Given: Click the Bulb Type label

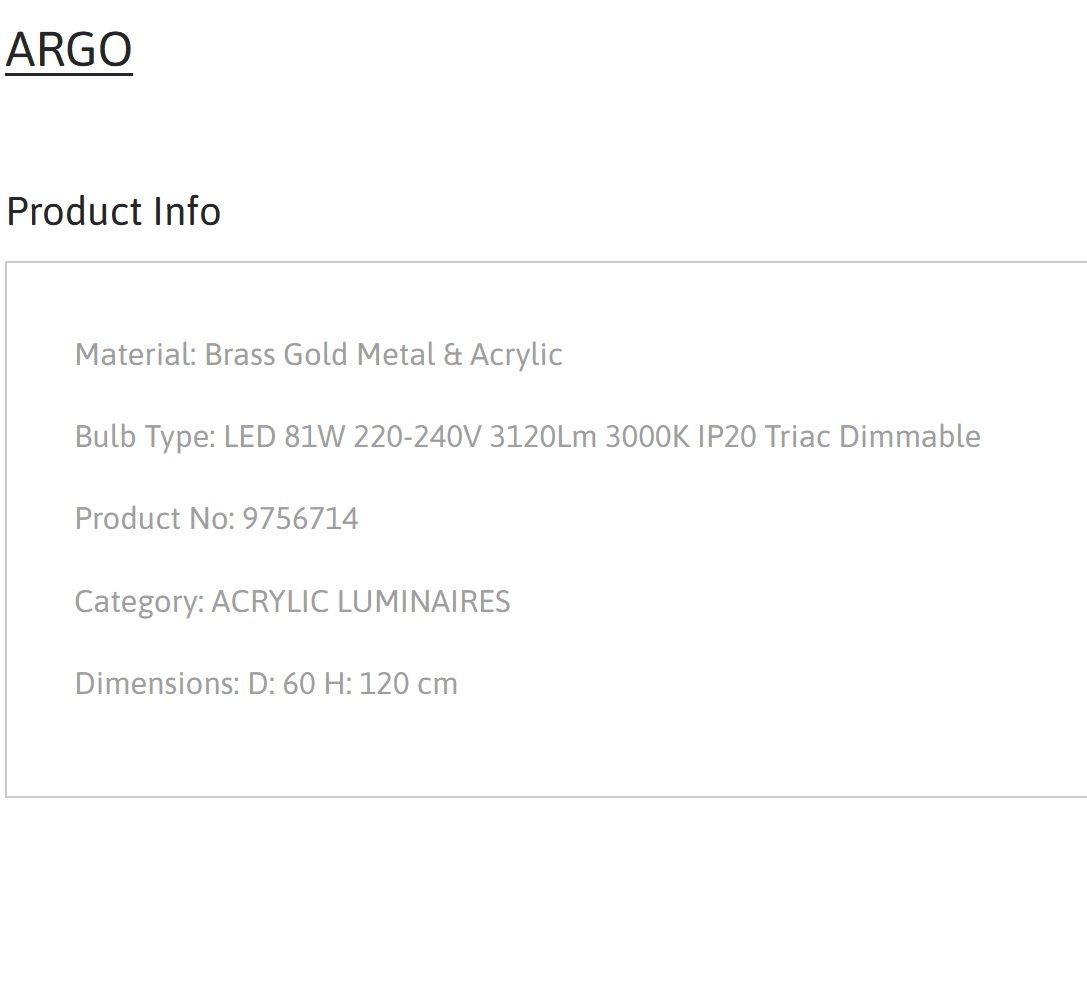Looking at the screenshot, I should click(146, 437).
